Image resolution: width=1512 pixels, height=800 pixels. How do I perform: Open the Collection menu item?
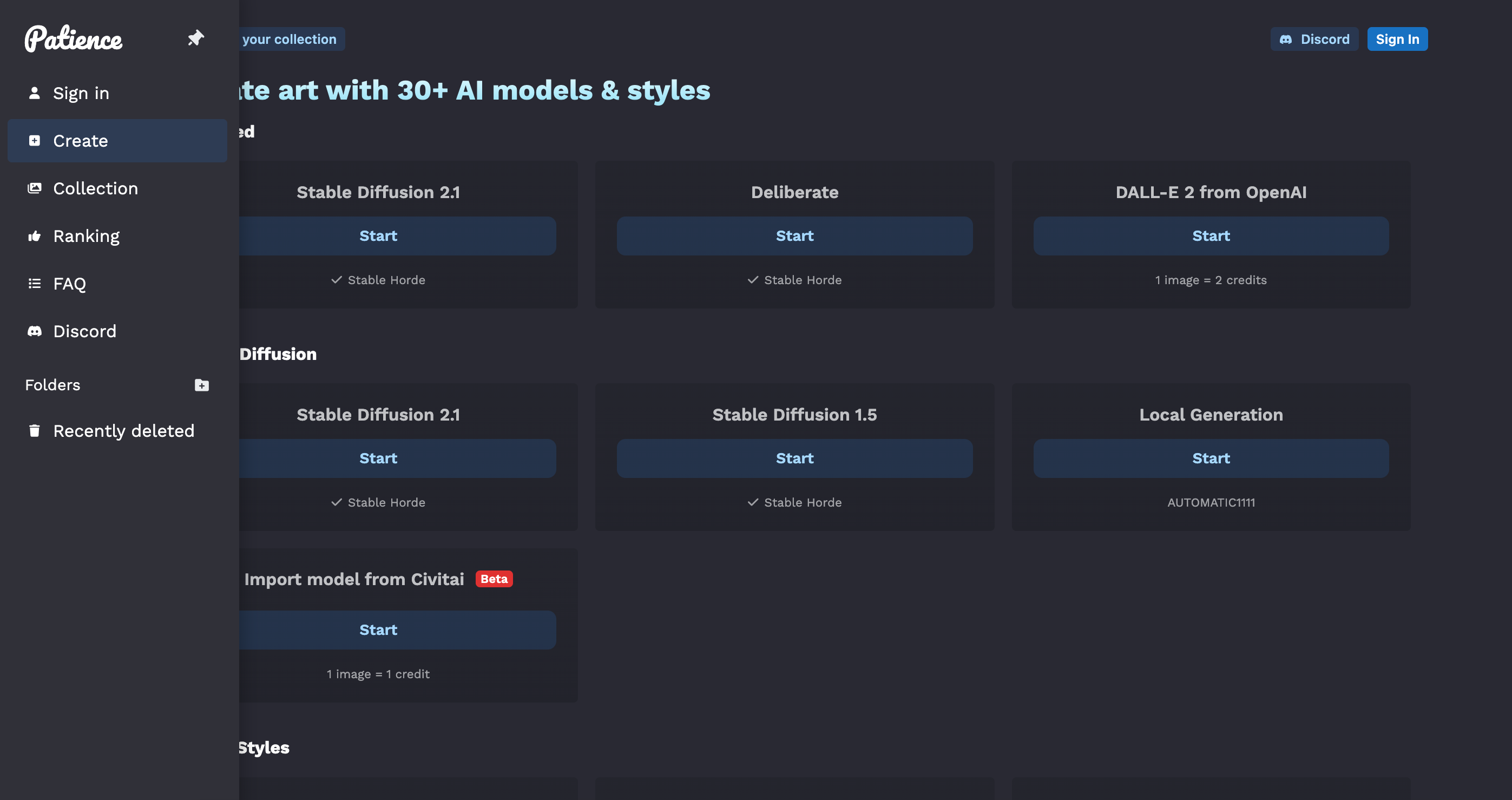click(x=96, y=188)
